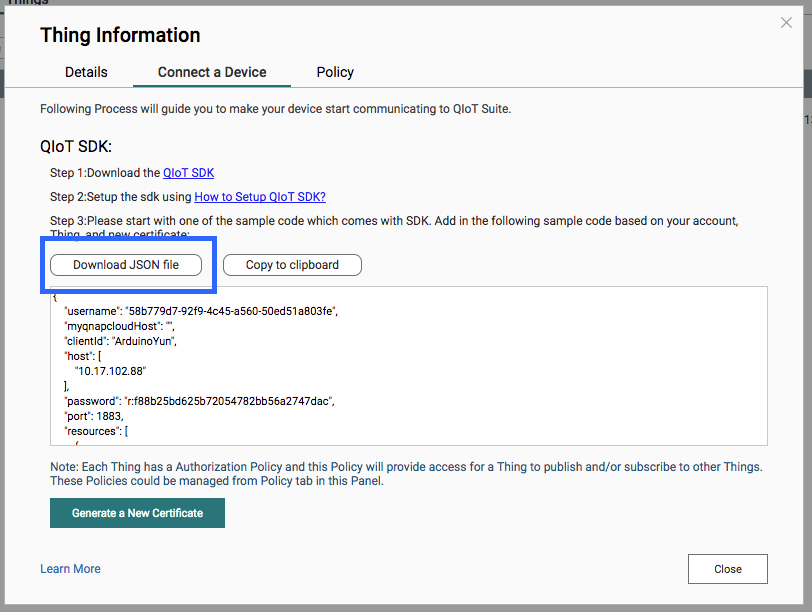812x612 pixels.
Task: Click the Thing Information dialog title
Action: 120,35
